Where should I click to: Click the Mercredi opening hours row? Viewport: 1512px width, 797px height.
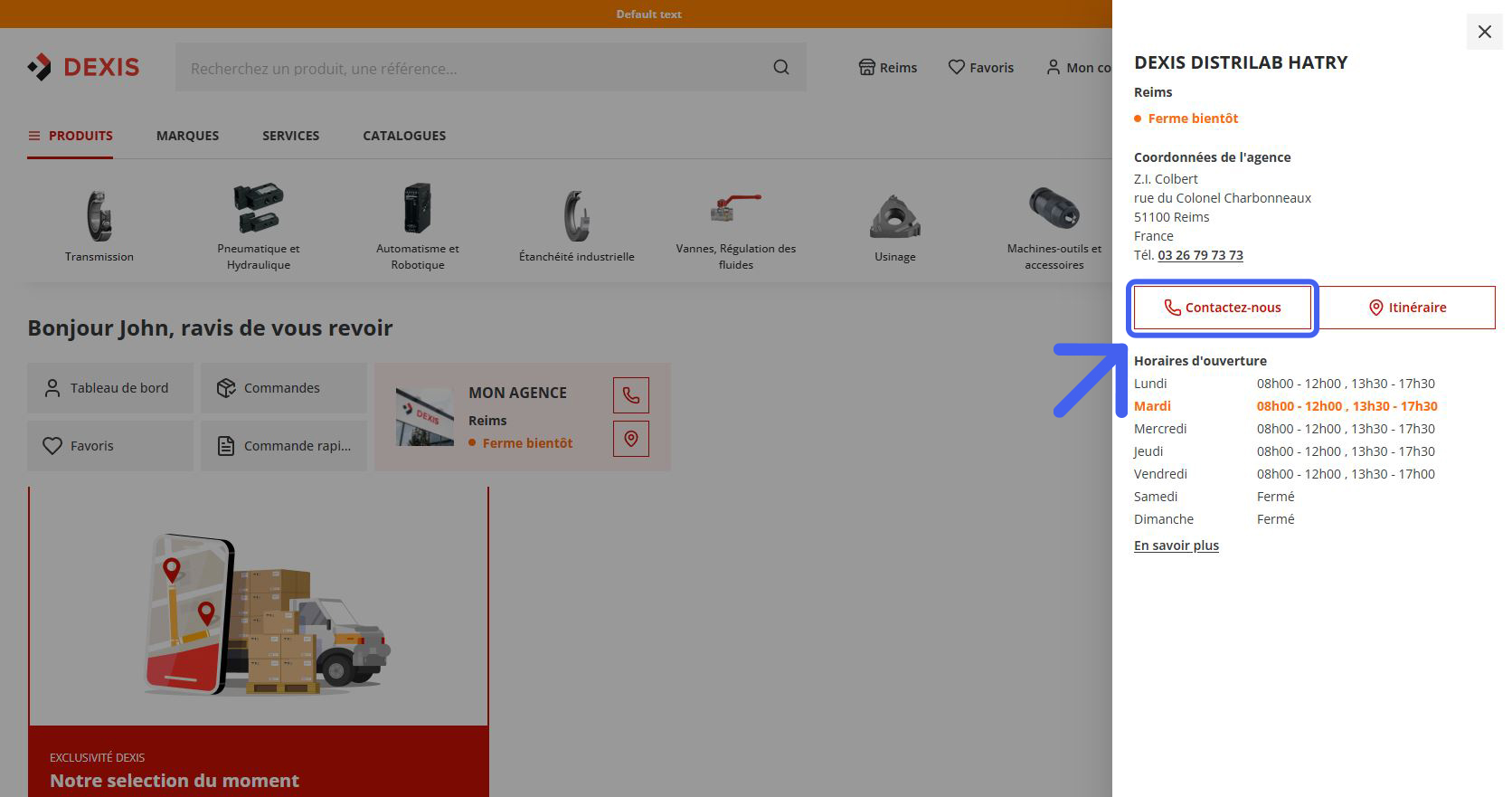tap(1285, 429)
